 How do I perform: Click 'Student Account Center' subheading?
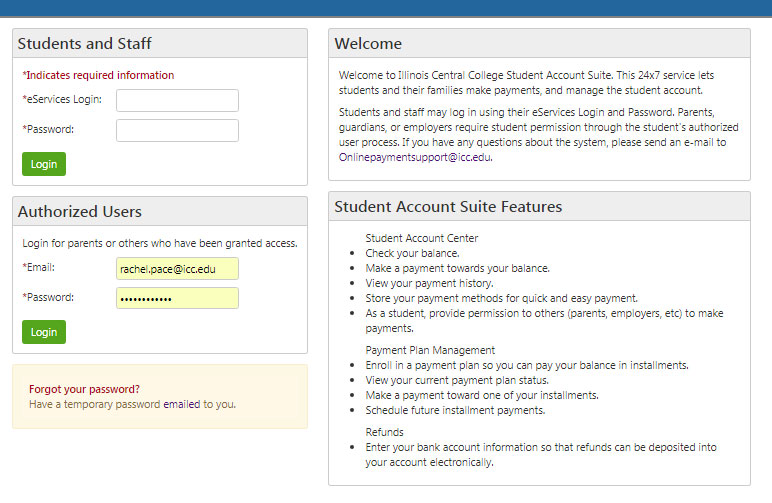click(421, 238)
